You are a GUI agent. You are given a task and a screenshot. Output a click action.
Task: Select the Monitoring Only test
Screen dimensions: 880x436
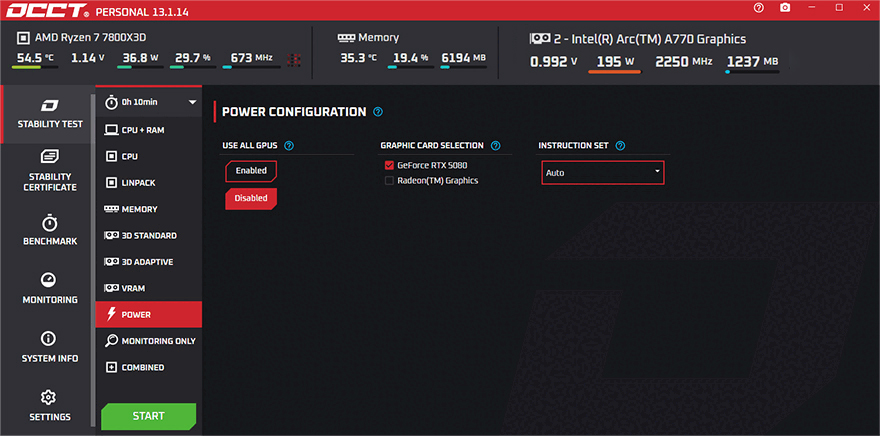(x=149, y=341)
